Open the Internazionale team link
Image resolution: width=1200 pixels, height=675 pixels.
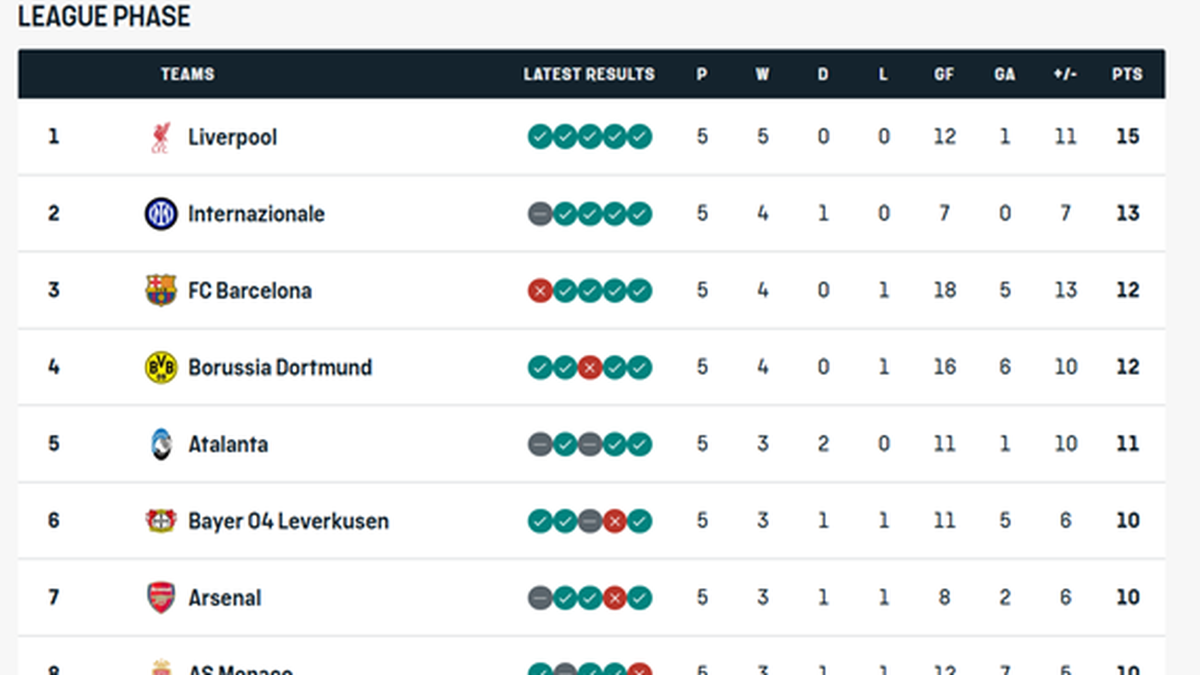[257, 214]
